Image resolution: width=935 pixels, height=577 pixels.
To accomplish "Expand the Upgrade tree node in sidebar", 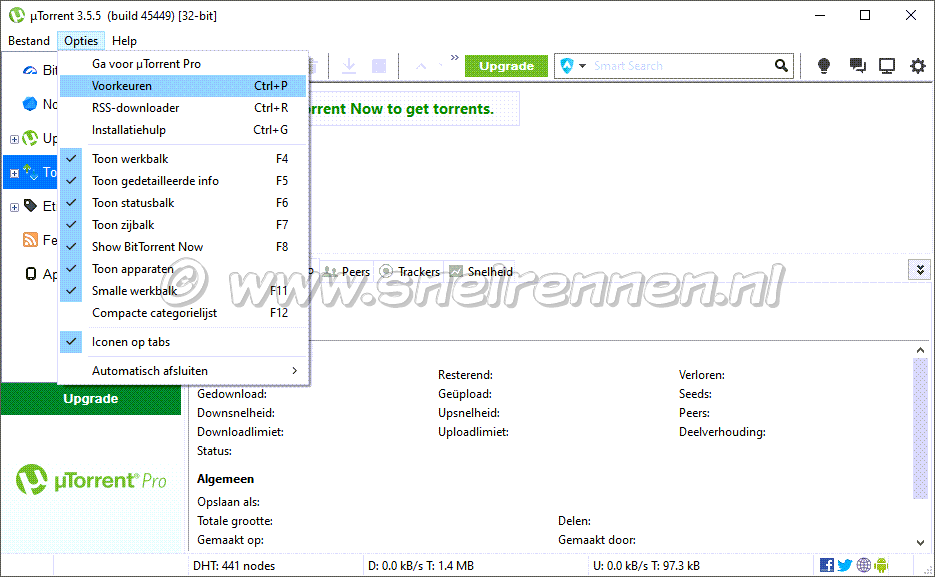I will click(x=14, y=139).
